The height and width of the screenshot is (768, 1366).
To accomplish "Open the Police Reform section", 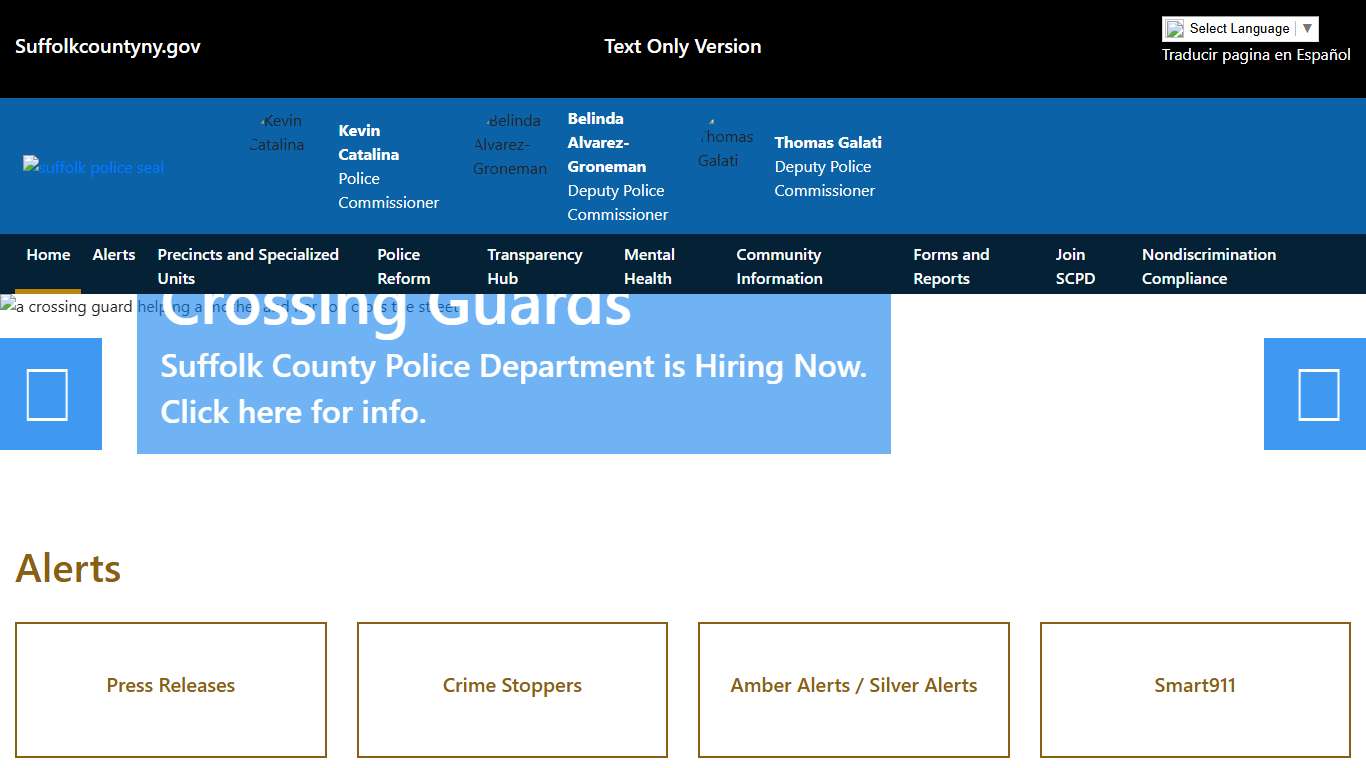I will coord(404,266).
